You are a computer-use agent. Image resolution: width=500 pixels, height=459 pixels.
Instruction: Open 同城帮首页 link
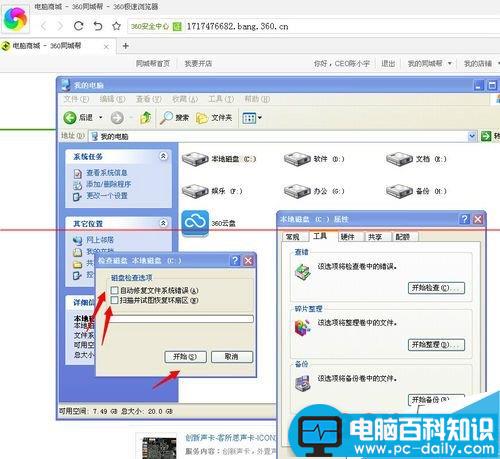(x=153, y=63)
